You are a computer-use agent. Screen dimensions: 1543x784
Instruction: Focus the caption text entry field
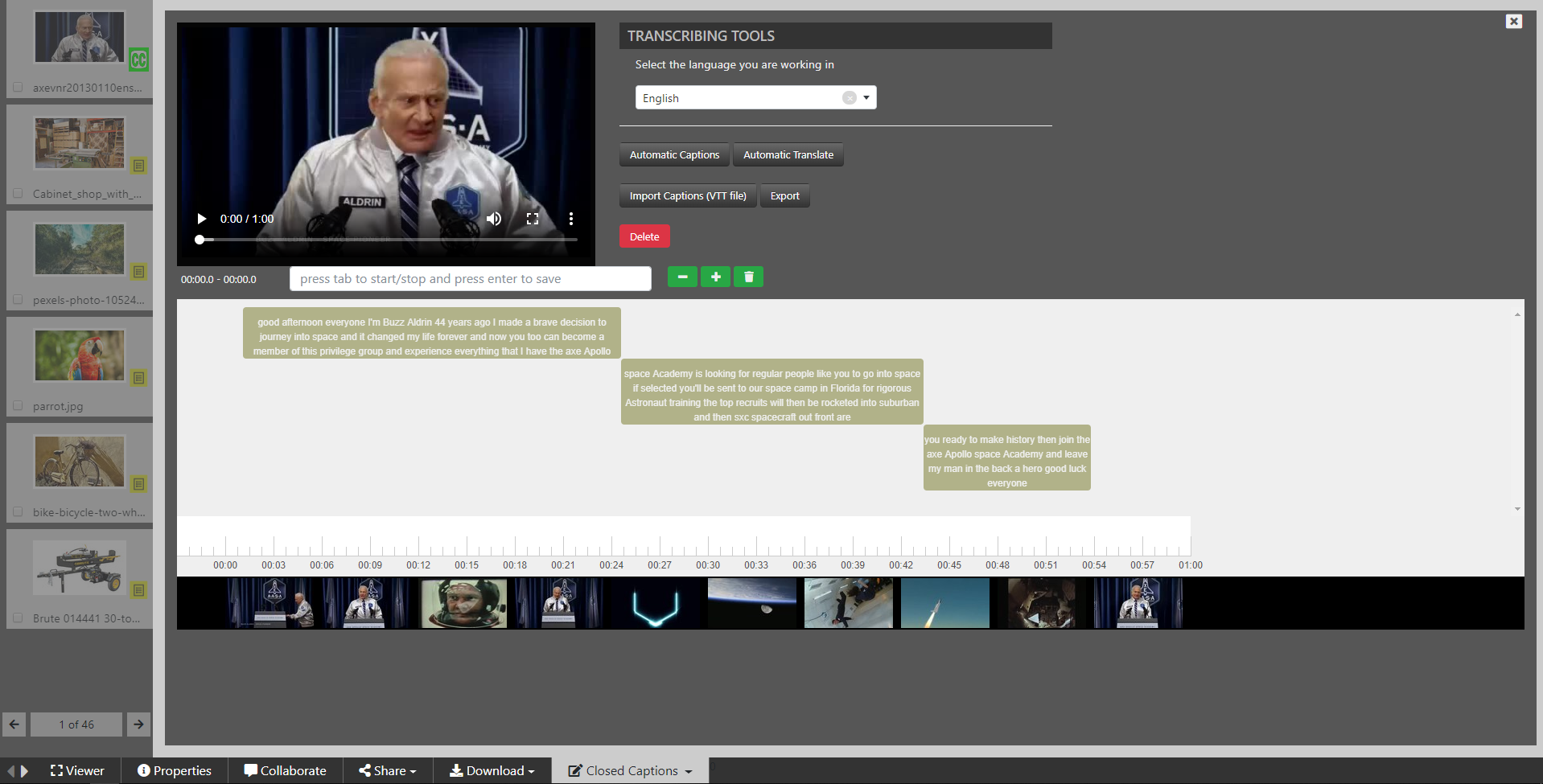470,278
